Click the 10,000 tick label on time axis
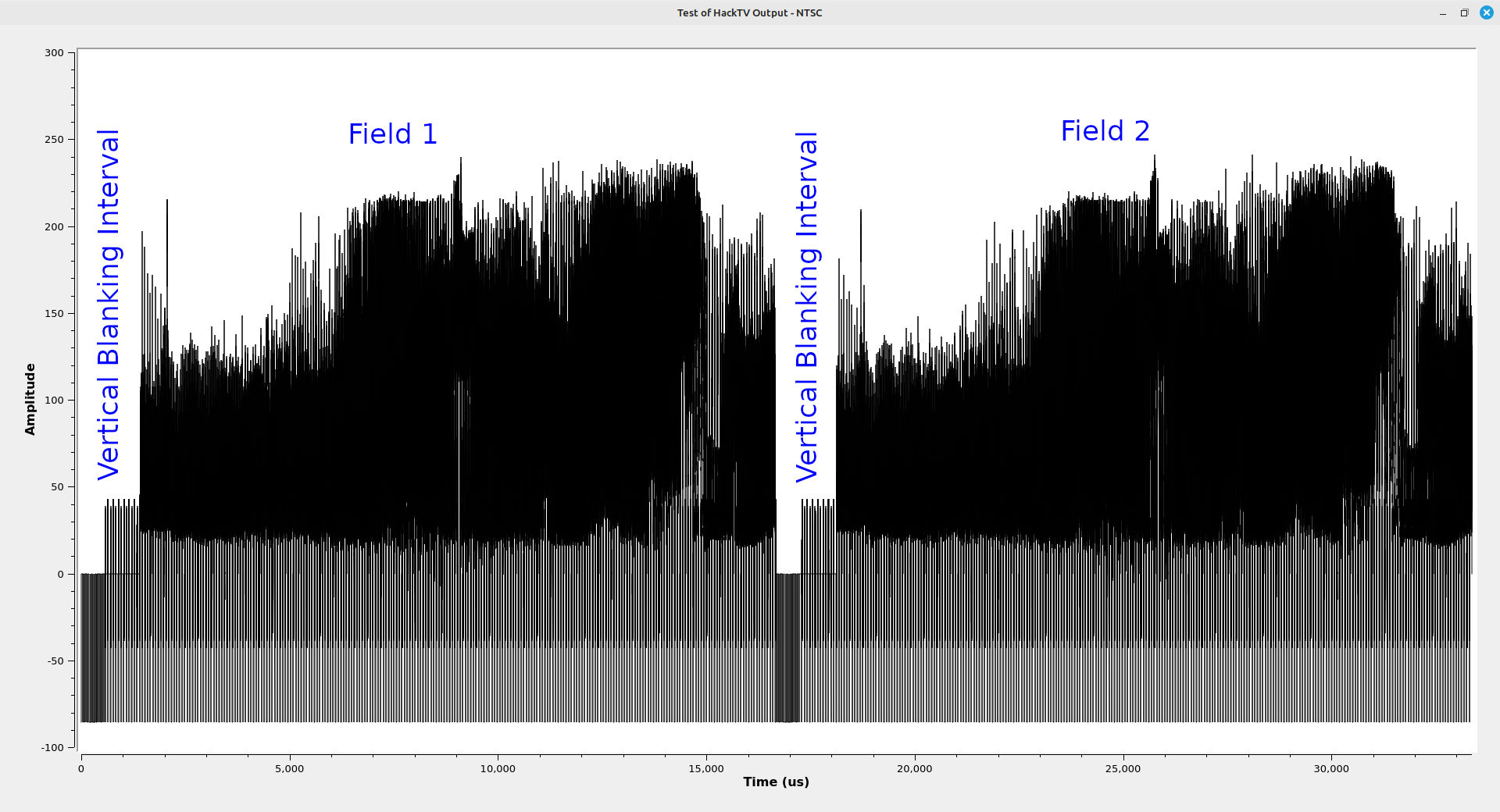 498,768
